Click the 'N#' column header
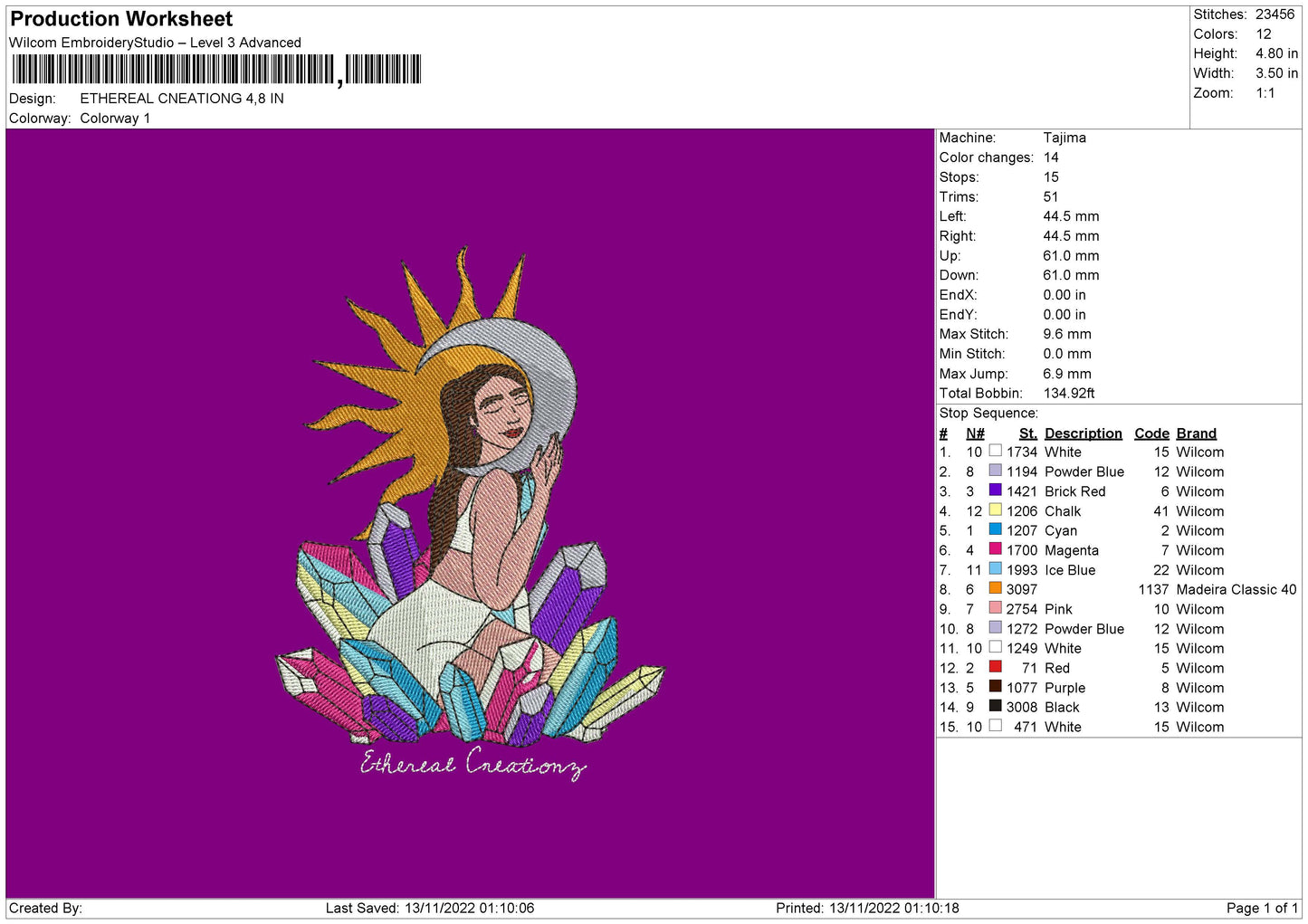This screenshot has height=924, width=1308. 975,433
